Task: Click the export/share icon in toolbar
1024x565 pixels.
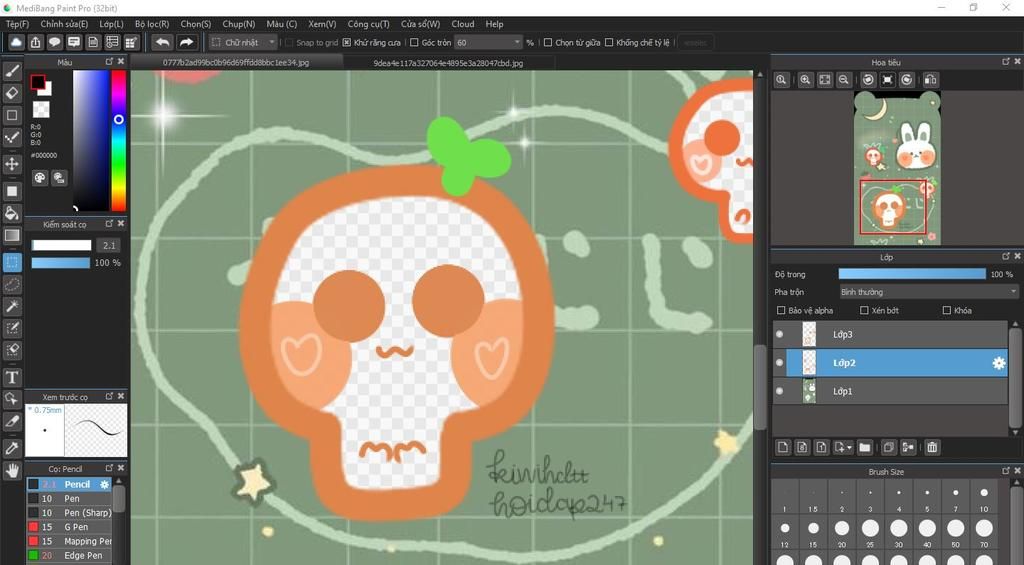Action: pos(35,42)
